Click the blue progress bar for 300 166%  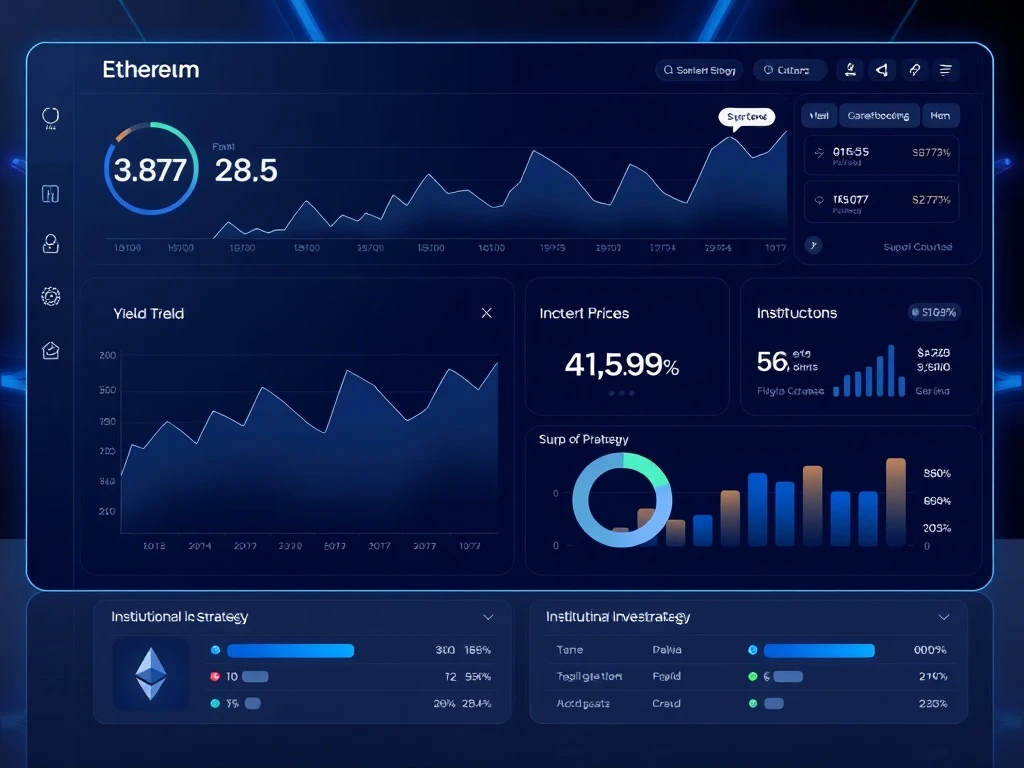pos(291,650)
